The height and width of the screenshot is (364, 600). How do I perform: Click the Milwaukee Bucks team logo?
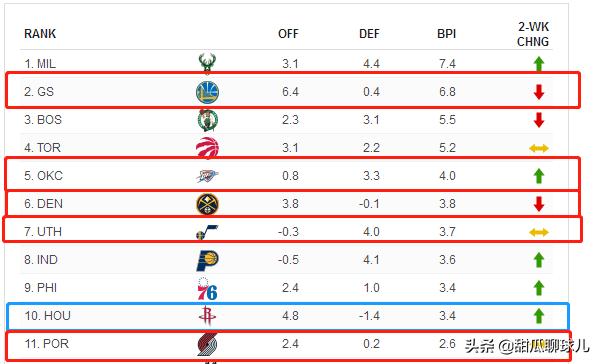[207, 63]
